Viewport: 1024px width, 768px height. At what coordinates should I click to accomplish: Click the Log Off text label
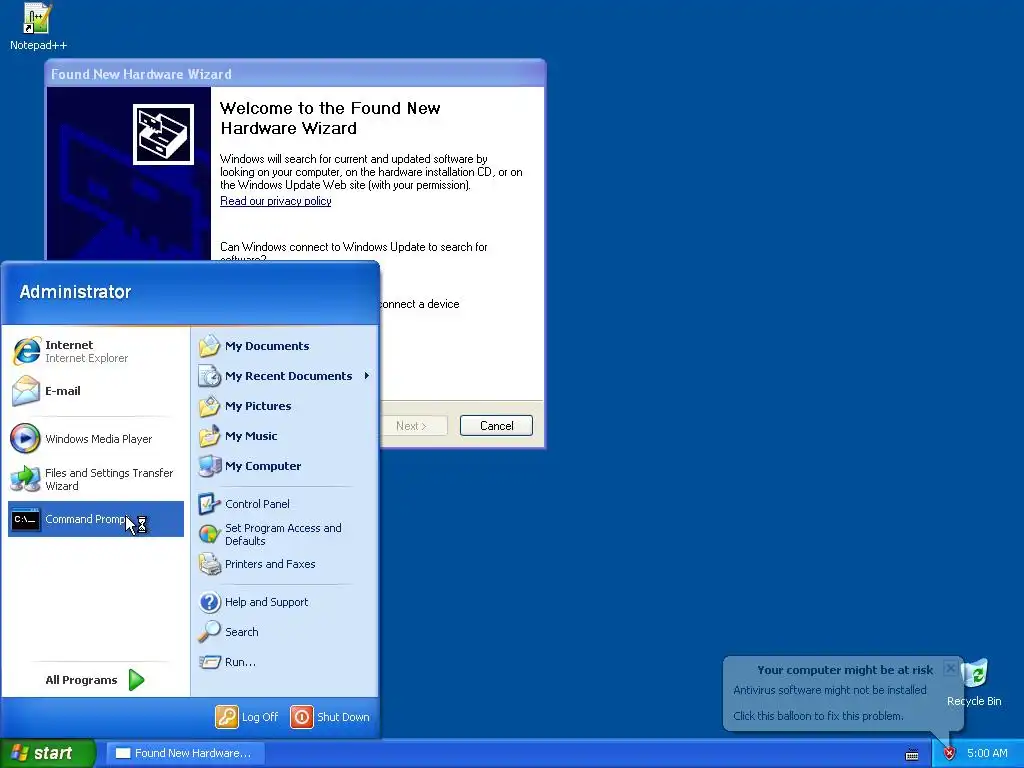tap(260, 716)
